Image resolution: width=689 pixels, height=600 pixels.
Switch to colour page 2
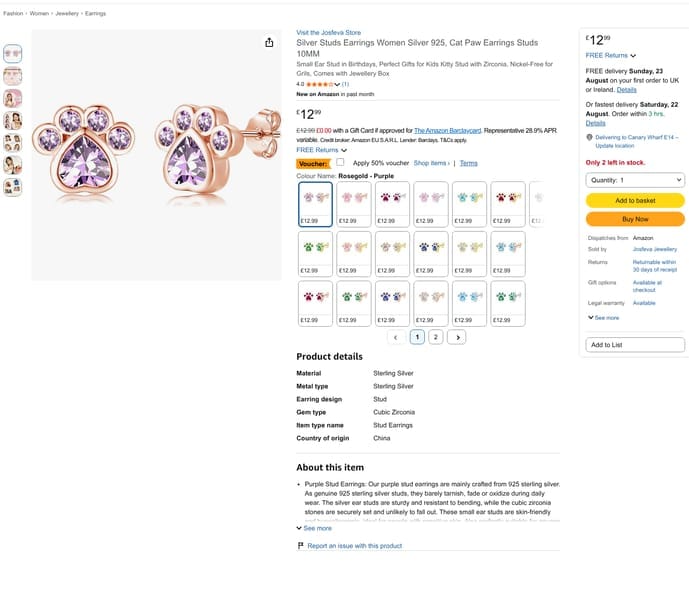click(x=435, y=337)
